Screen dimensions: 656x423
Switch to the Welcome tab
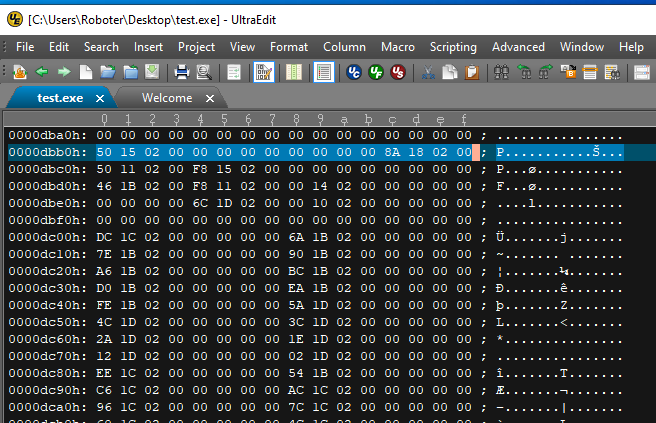coord(167,98)
